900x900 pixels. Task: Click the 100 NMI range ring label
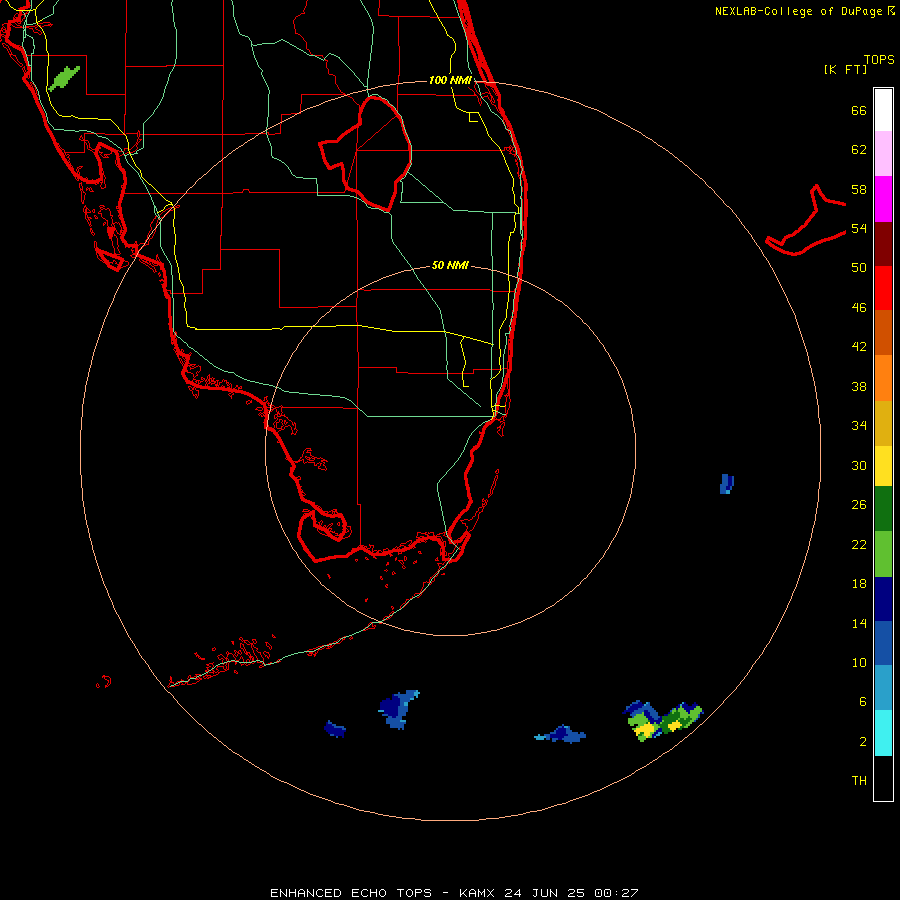tap(450, 80)
